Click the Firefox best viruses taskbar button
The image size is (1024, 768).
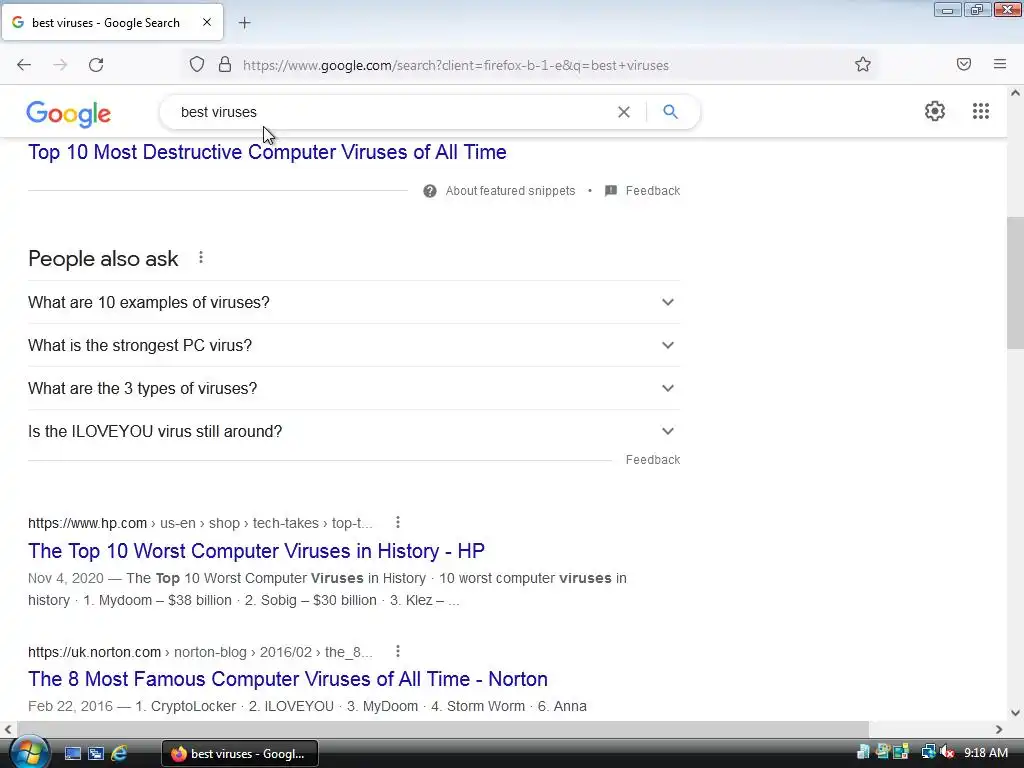coord(240,753)
